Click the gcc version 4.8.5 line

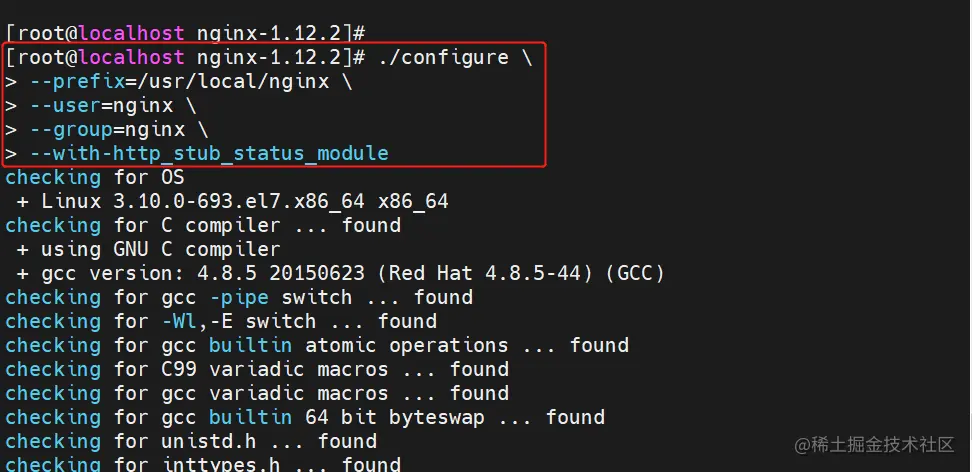pos(341,273)
